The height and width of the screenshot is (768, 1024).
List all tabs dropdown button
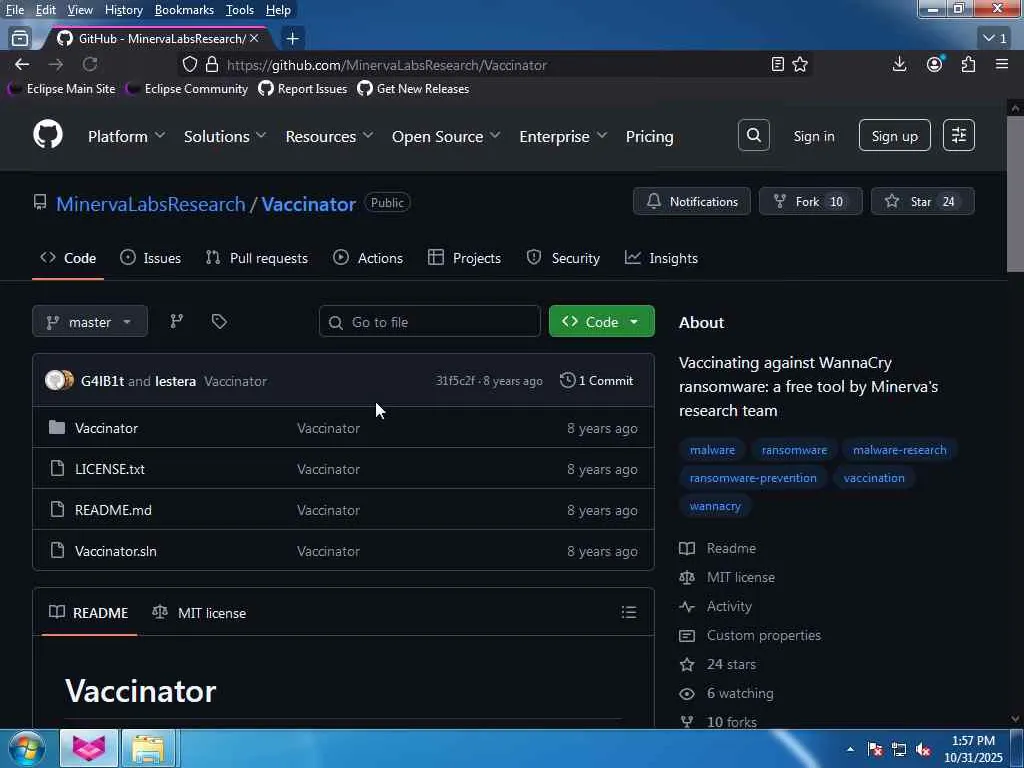tap(995, 39)
